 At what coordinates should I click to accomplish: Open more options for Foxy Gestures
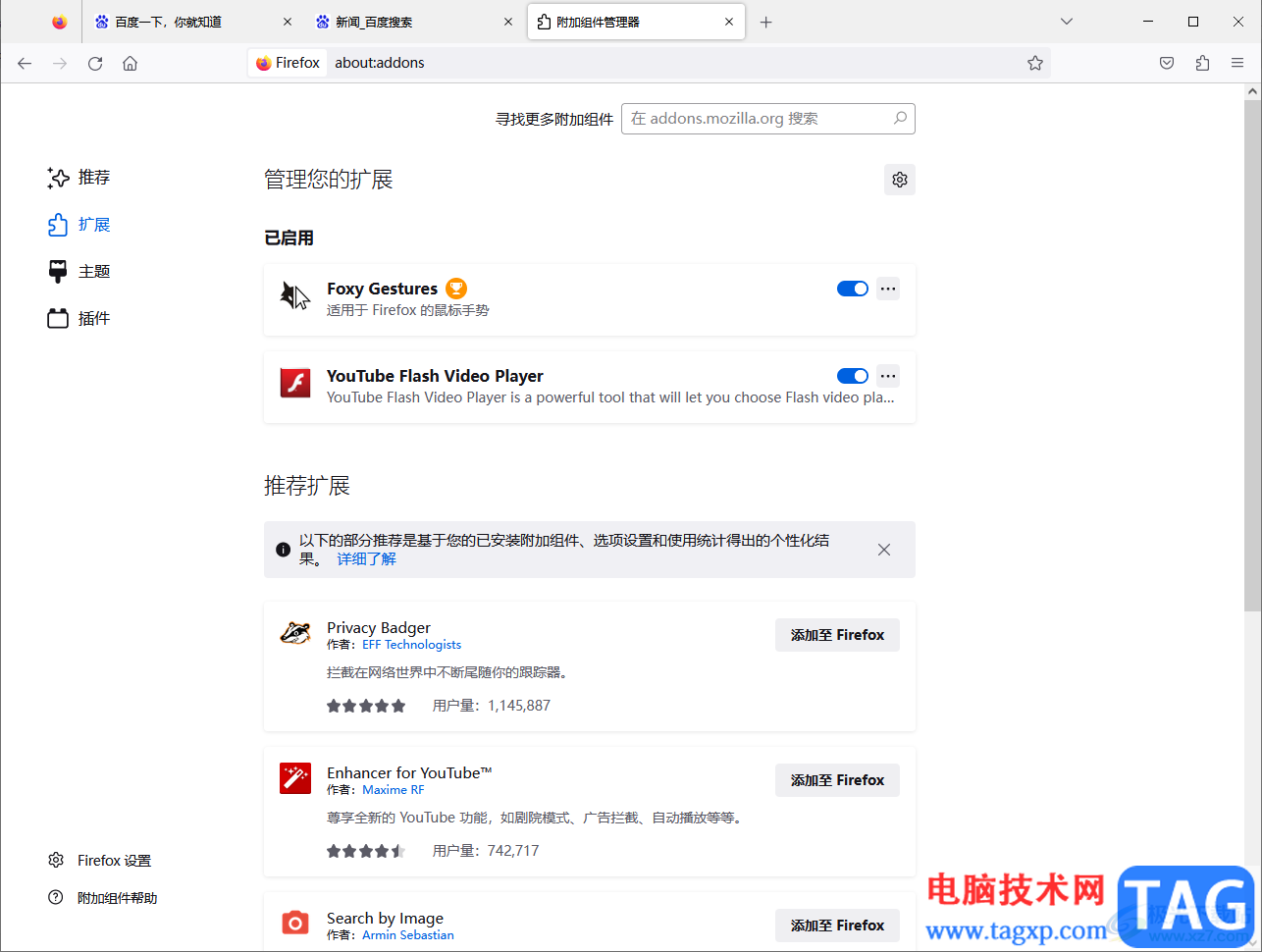[888, 289]
